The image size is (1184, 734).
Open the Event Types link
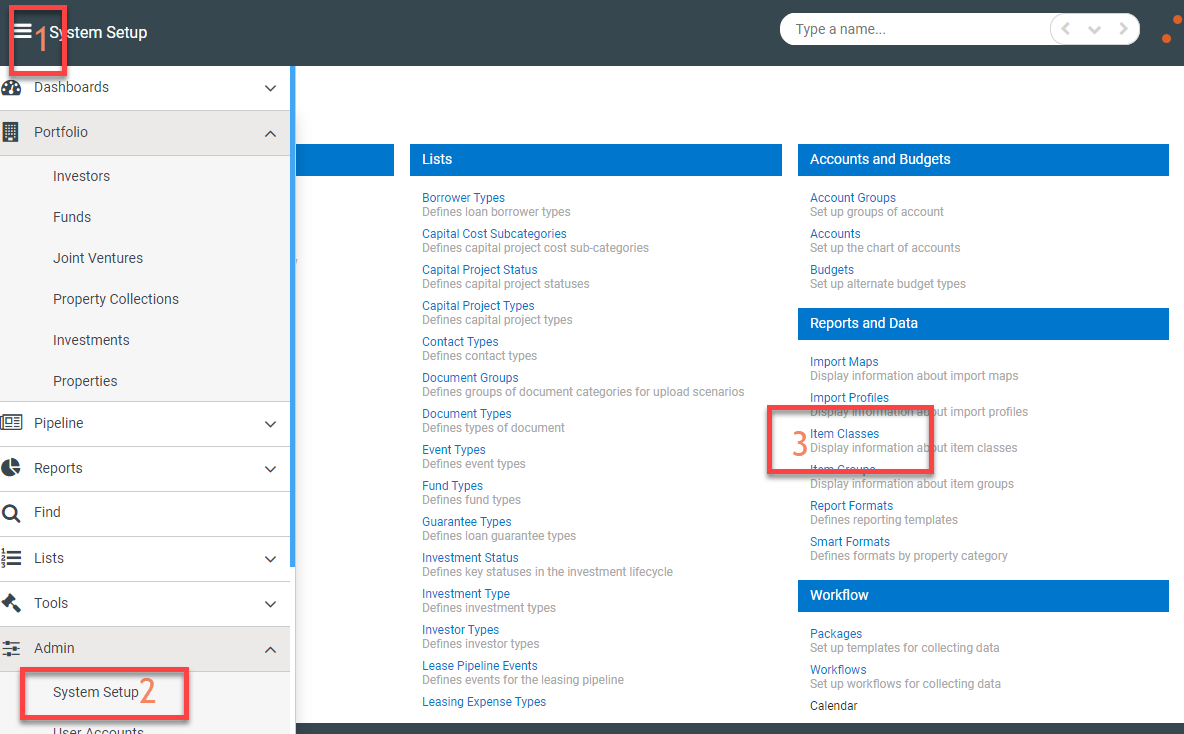454,450
